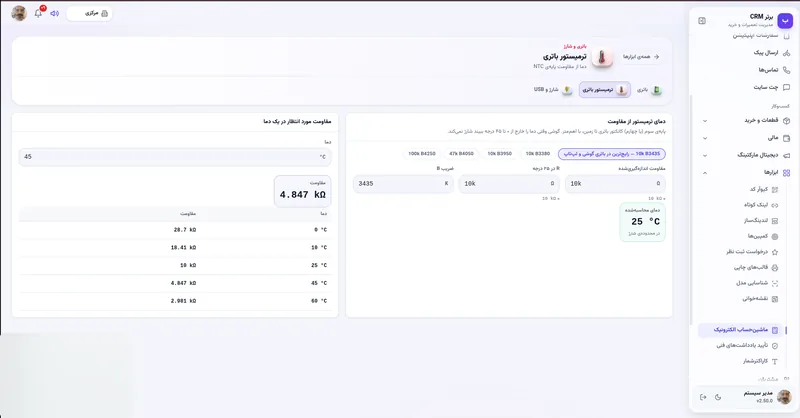Image resolution: width=800 pixels, height=418 pixels.
Task: Open کاراکترشمار character counter tool
Action: pyautogui.click(x=760, y=361)
